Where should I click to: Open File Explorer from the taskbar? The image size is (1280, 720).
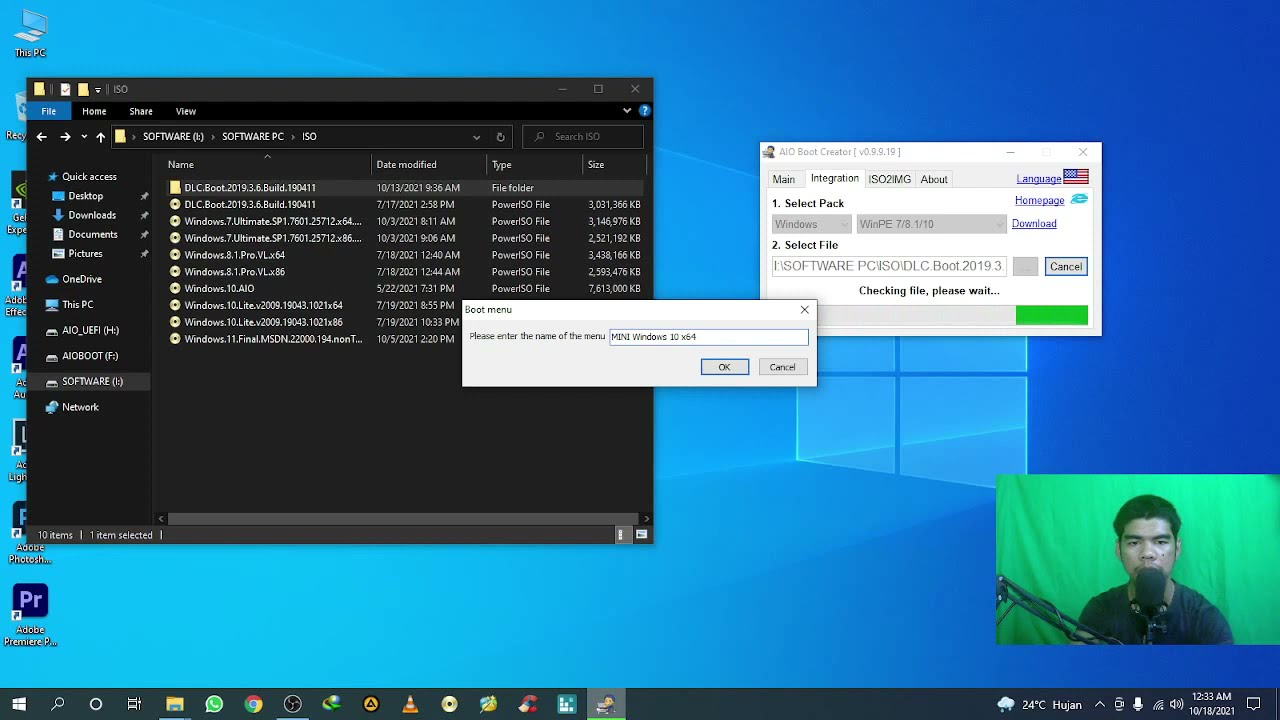coord(174,704)
